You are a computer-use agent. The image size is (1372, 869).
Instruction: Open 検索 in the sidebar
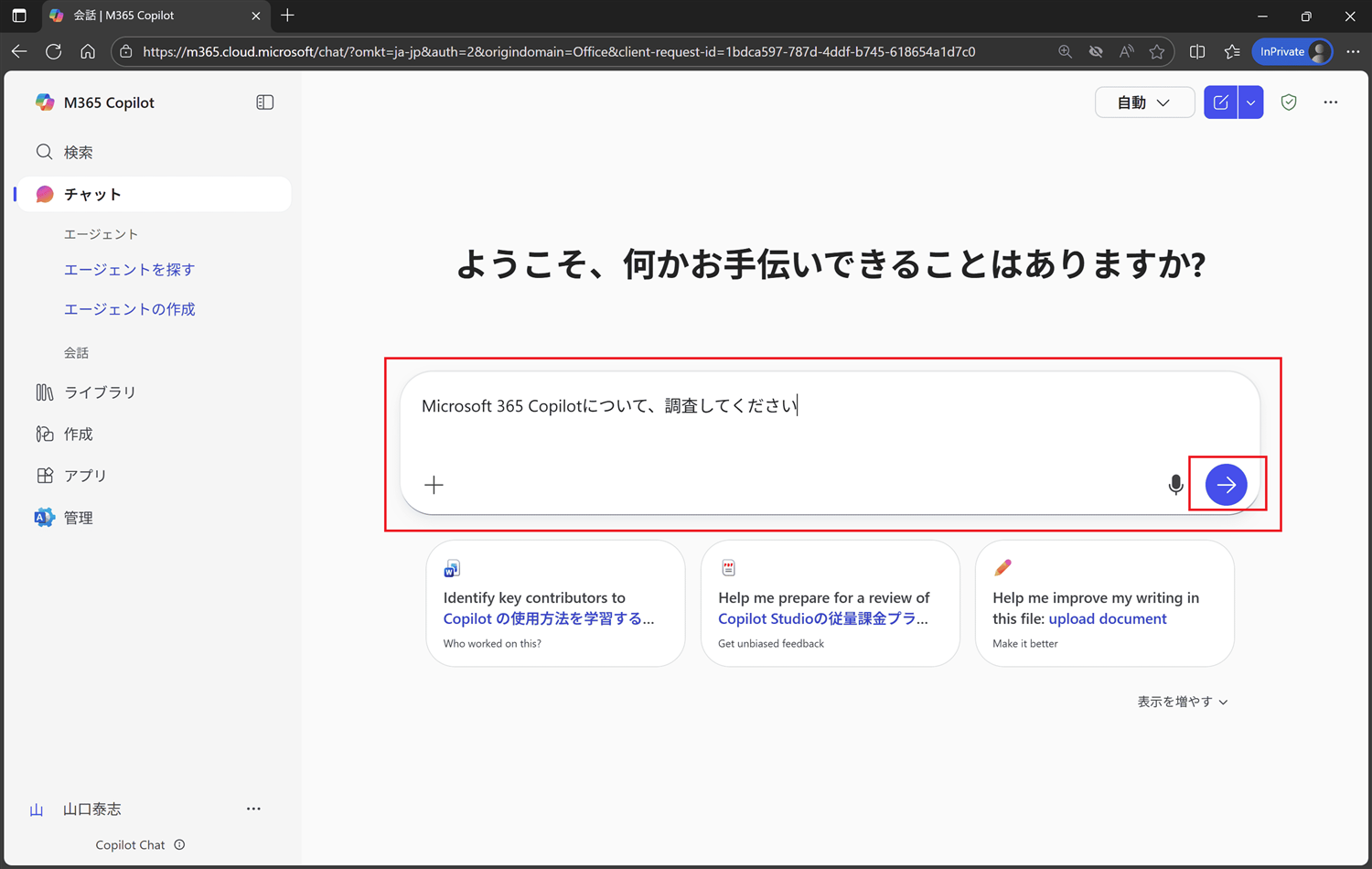point(154,153)
